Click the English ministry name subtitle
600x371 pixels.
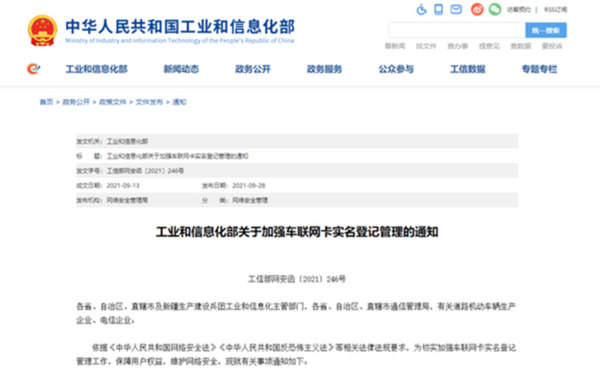pyautogui.click(x=179, y=41)
